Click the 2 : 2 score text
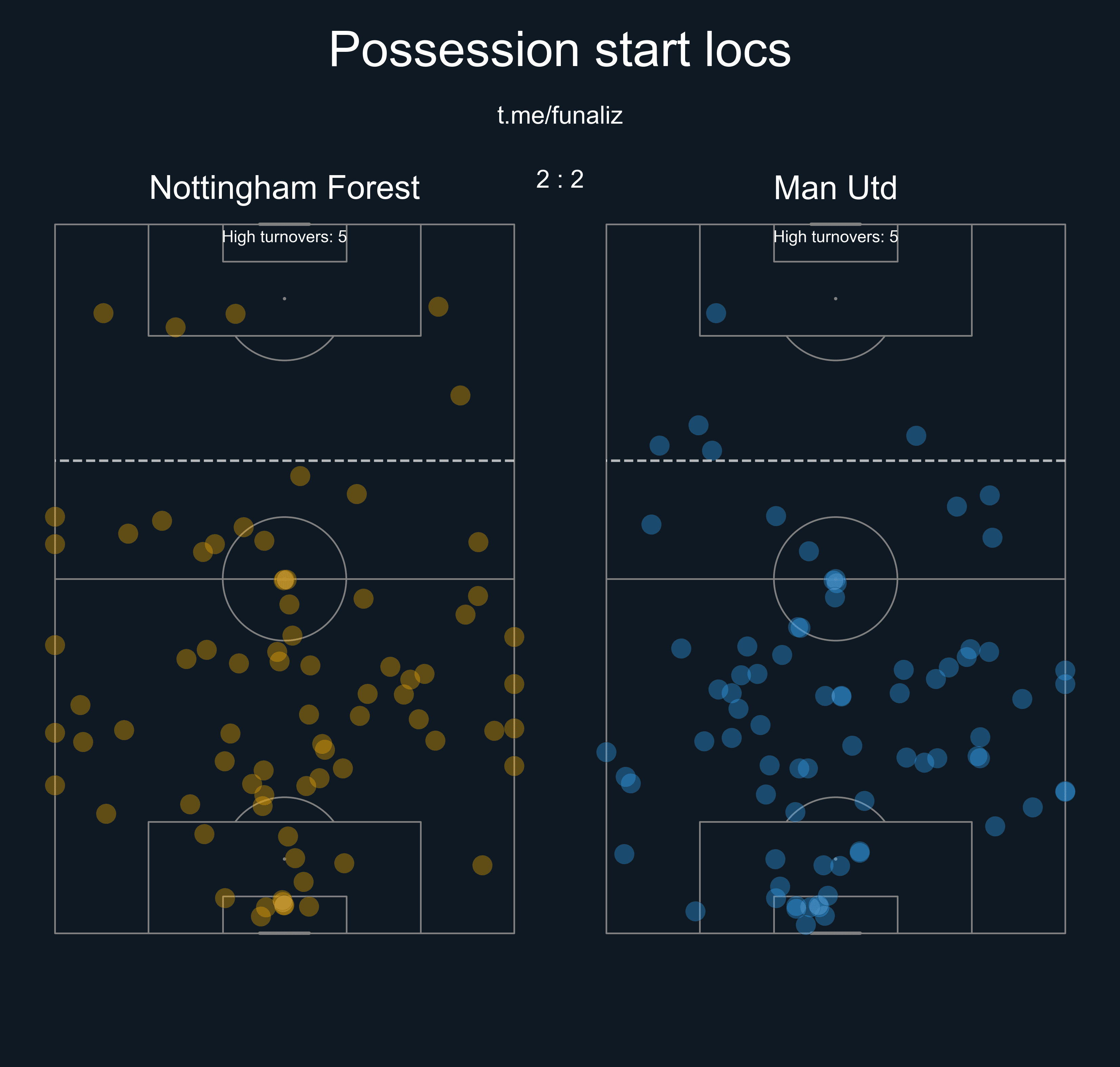This screenshot has width=1120, height=1067. pyautogui.click(x=559, y=180)
